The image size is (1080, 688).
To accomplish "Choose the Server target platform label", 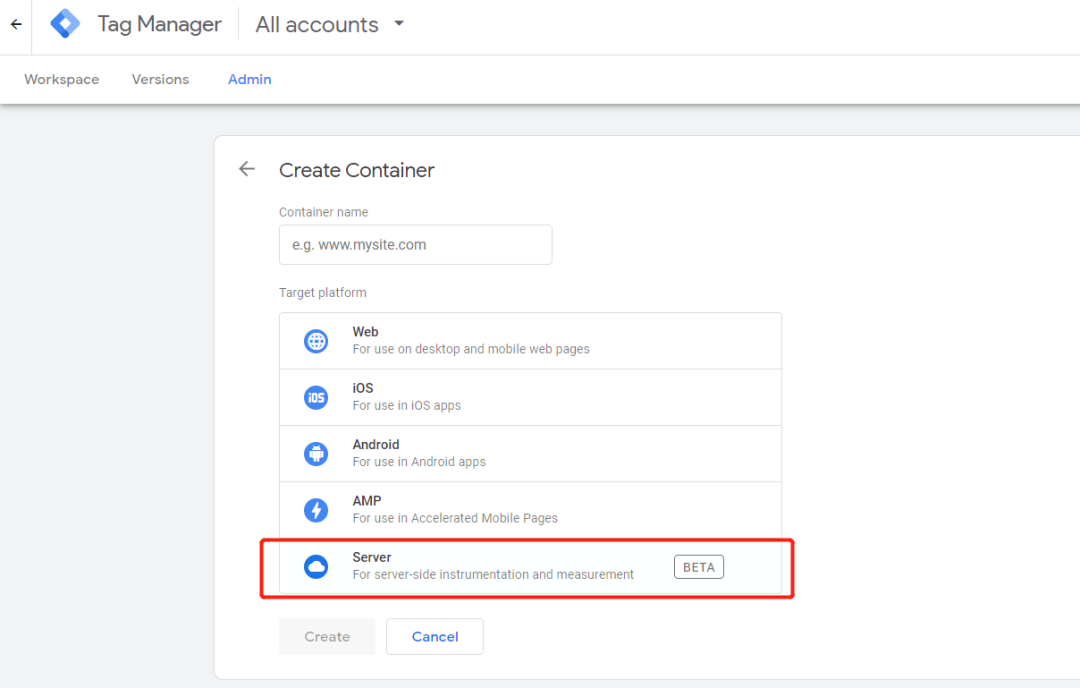I will (x=372, y=558).
